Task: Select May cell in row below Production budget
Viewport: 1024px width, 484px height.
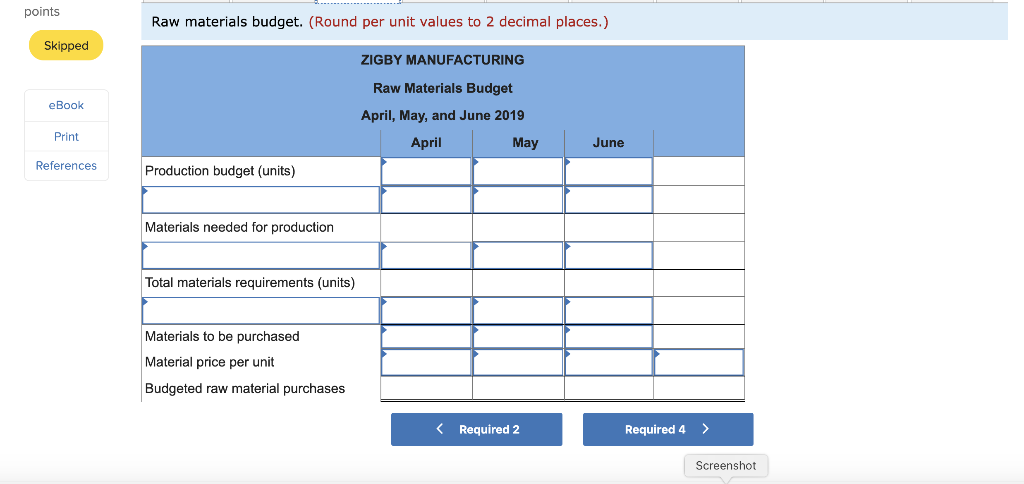Action: click(x=518, y=199)
